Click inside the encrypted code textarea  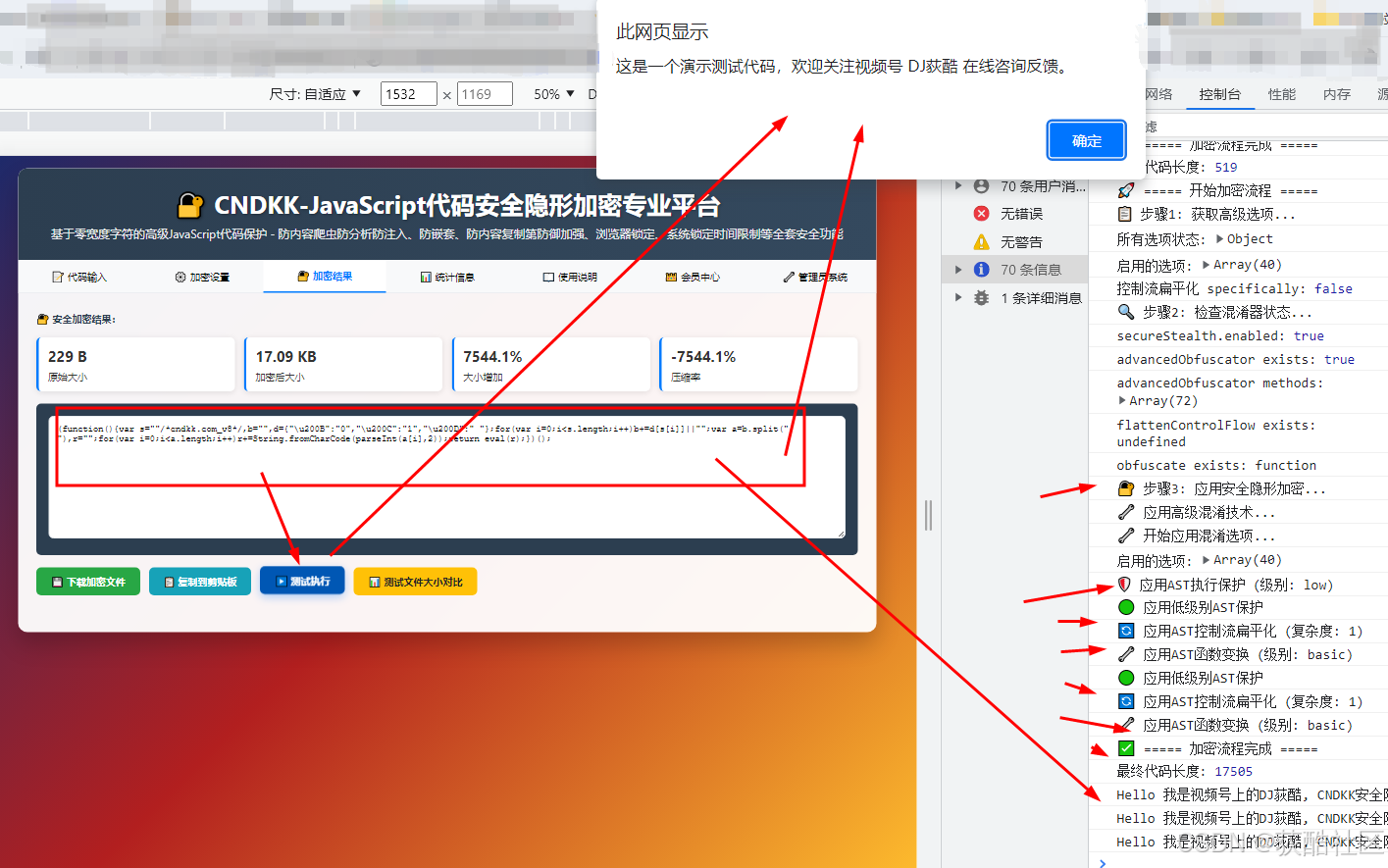point(447,477)
